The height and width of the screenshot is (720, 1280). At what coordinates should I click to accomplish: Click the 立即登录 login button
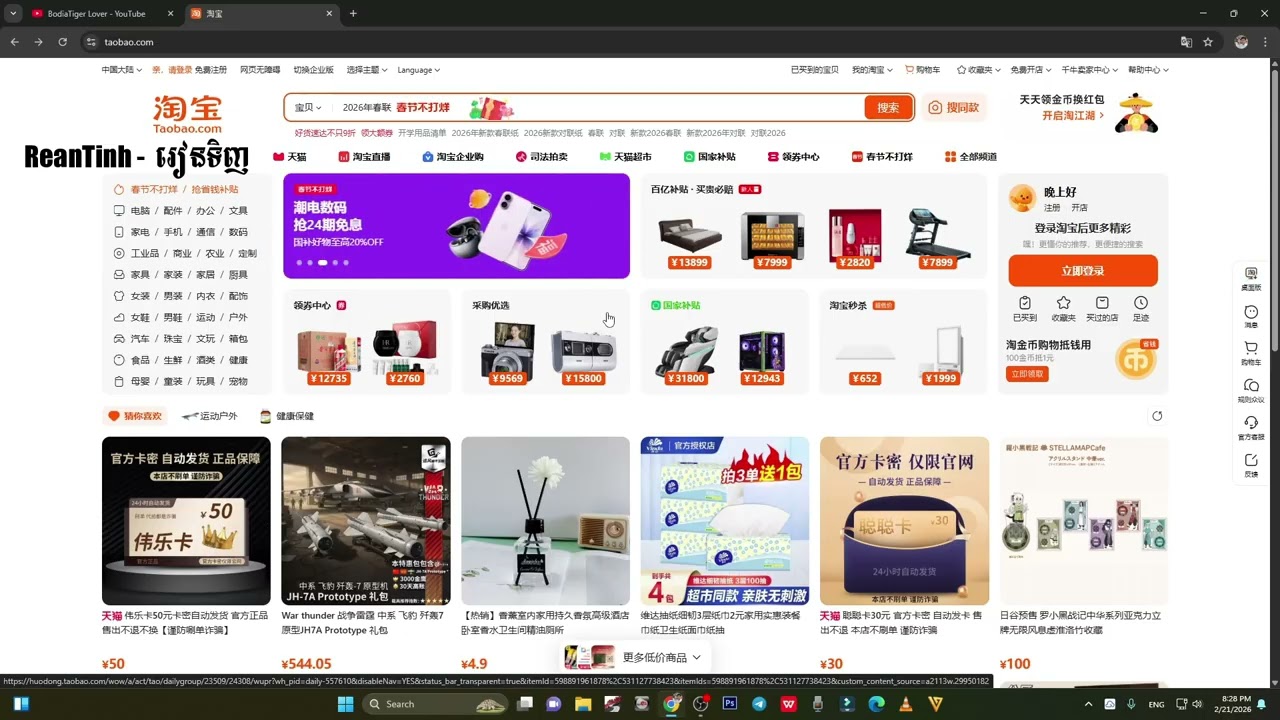pos(1083,271)
